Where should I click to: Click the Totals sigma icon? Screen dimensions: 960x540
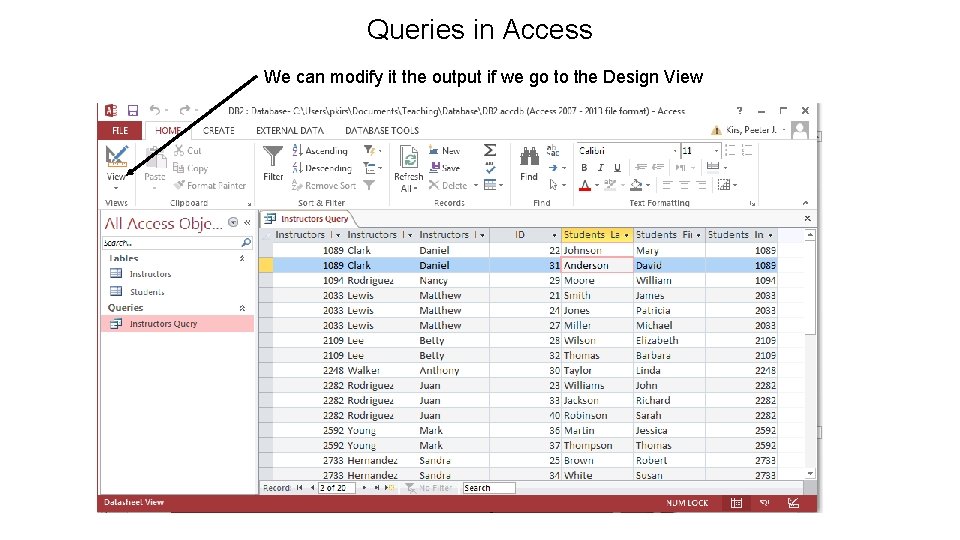coord(490,151)
